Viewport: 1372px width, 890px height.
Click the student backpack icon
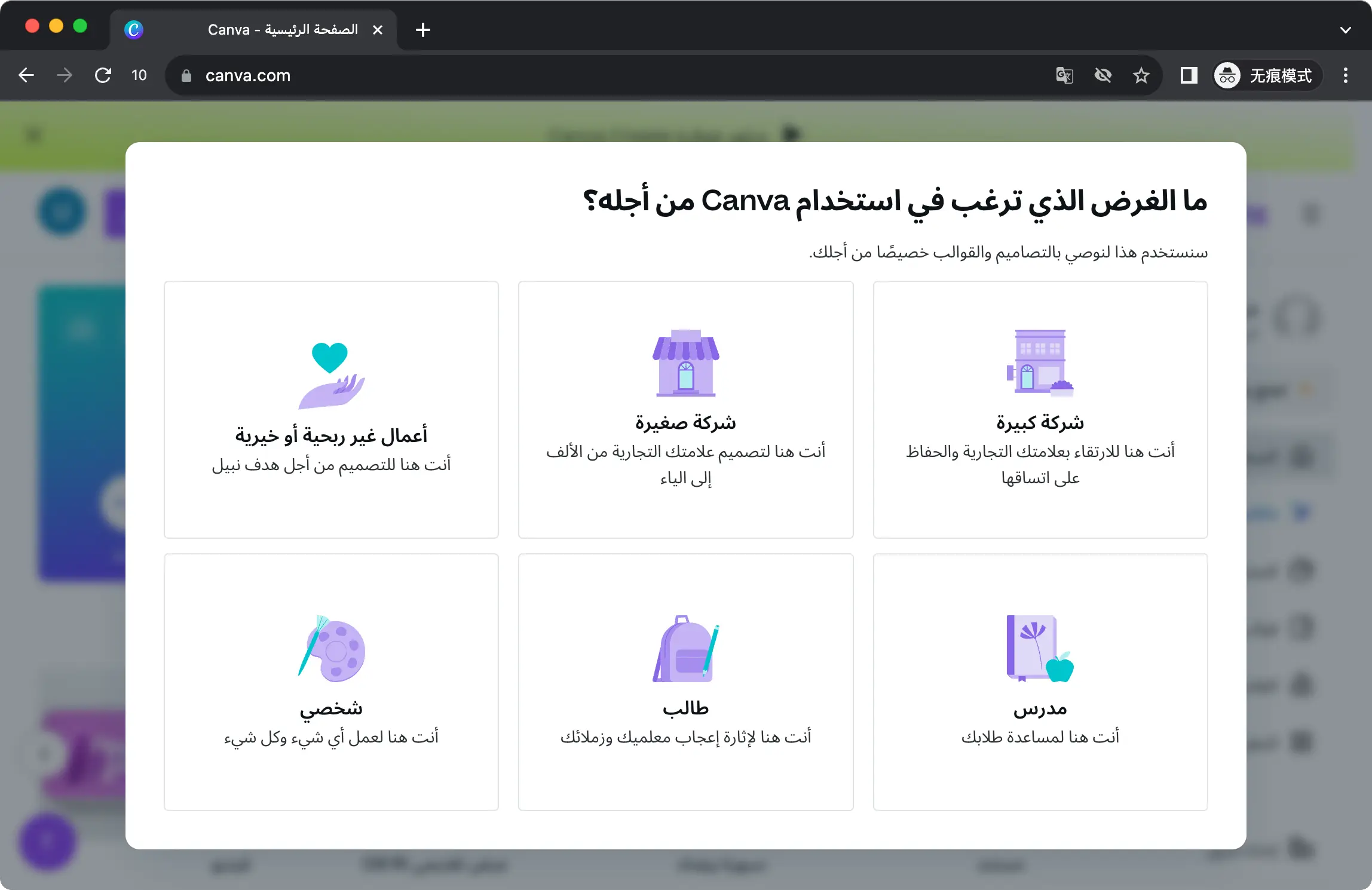coord(685,649)
